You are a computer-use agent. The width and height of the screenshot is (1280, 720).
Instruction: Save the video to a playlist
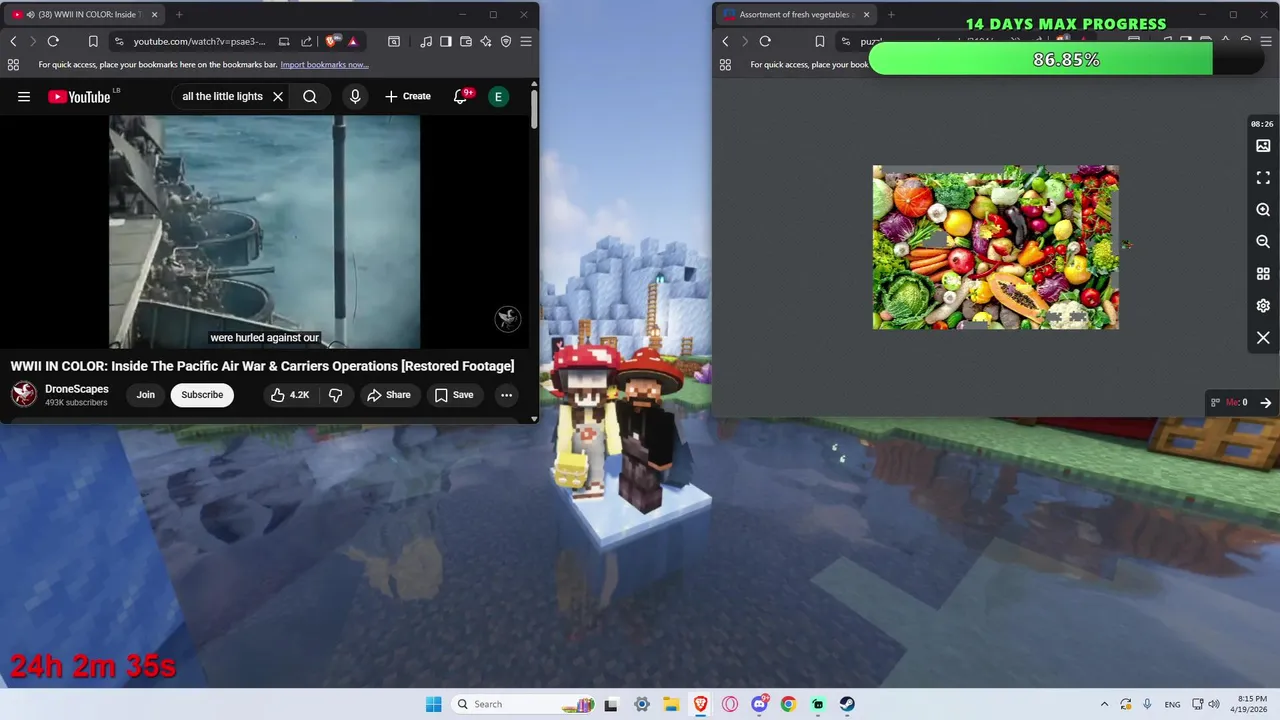[454, 395]
